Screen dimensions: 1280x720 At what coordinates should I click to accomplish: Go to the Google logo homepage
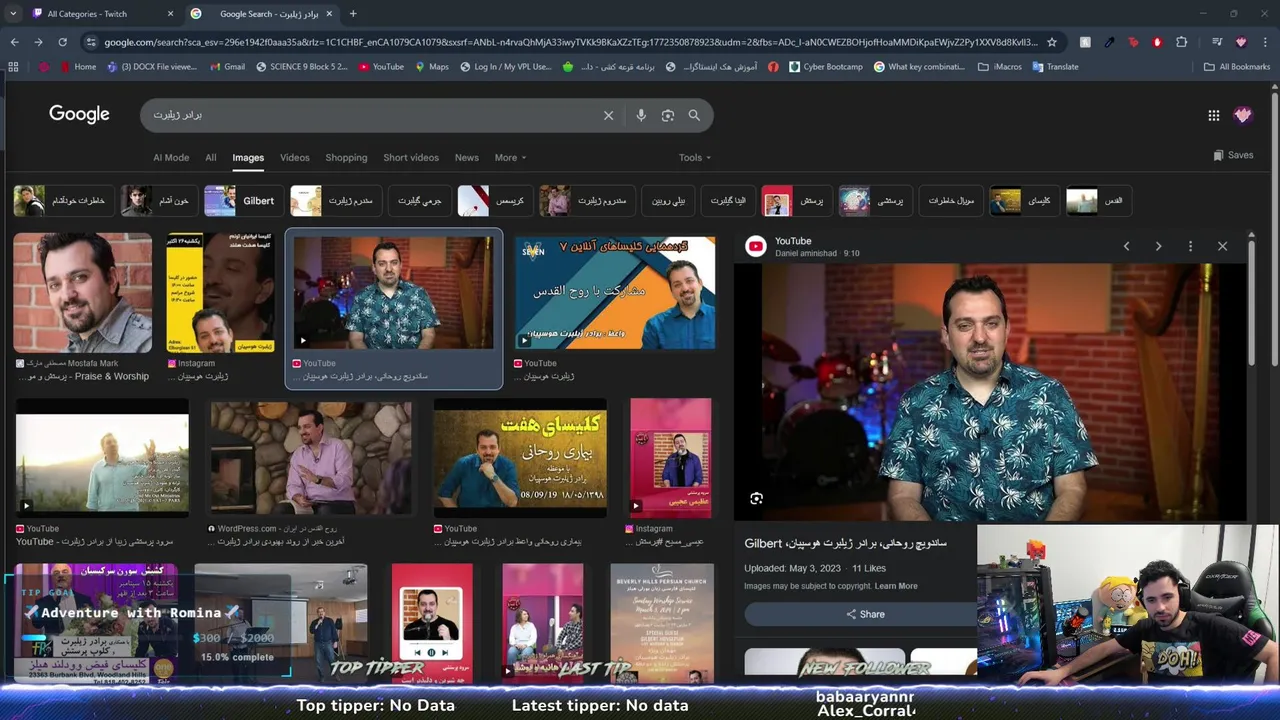[79, 114]
